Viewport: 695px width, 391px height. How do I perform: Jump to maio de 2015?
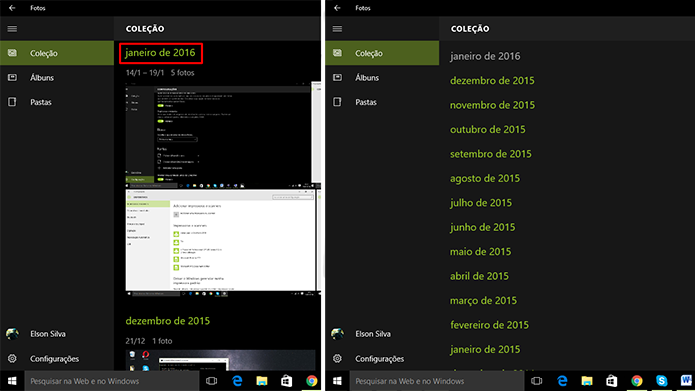(480, 251)
